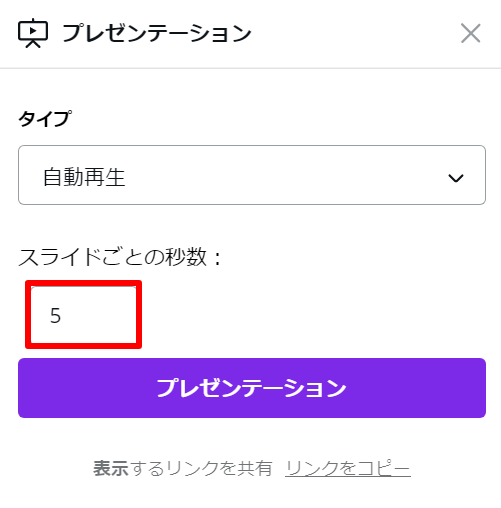Click the スライドごとの秒数 input field
Image resolution: width=501 pixels, height=508 pixels.
pos(83,315)
